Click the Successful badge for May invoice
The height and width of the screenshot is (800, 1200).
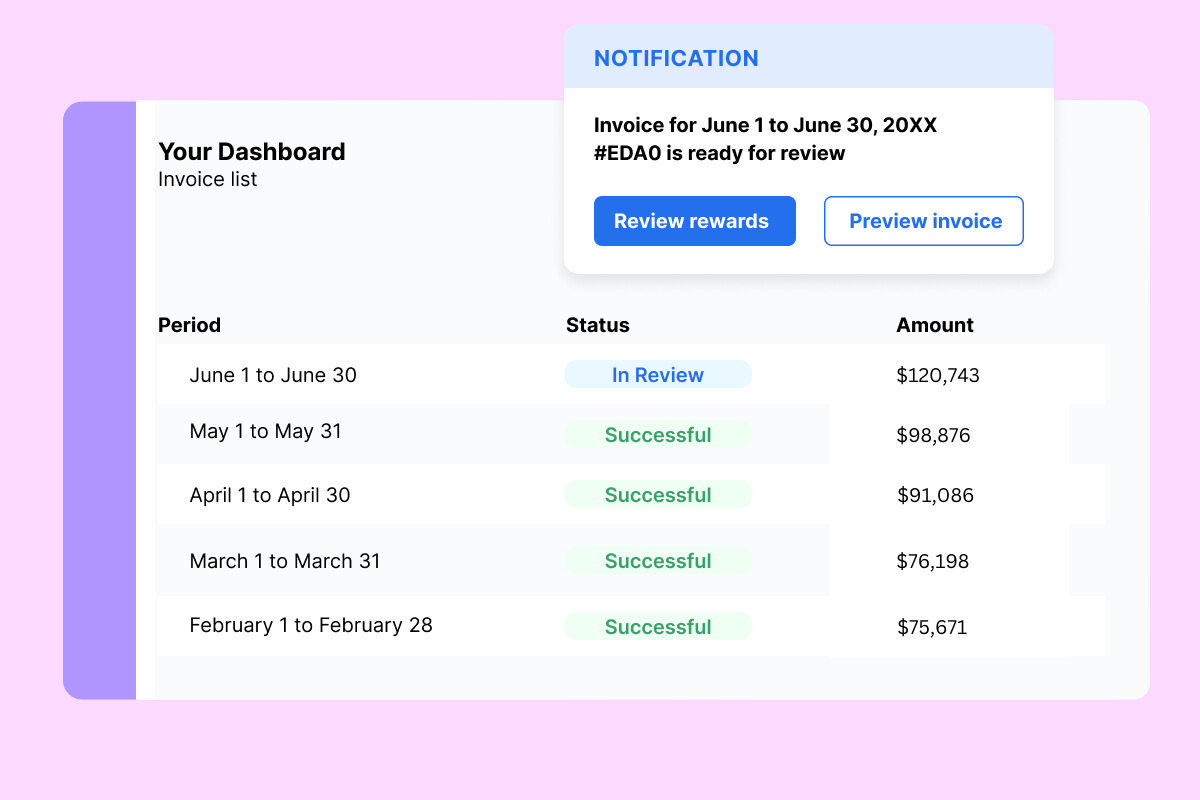(x=657, y=435)
